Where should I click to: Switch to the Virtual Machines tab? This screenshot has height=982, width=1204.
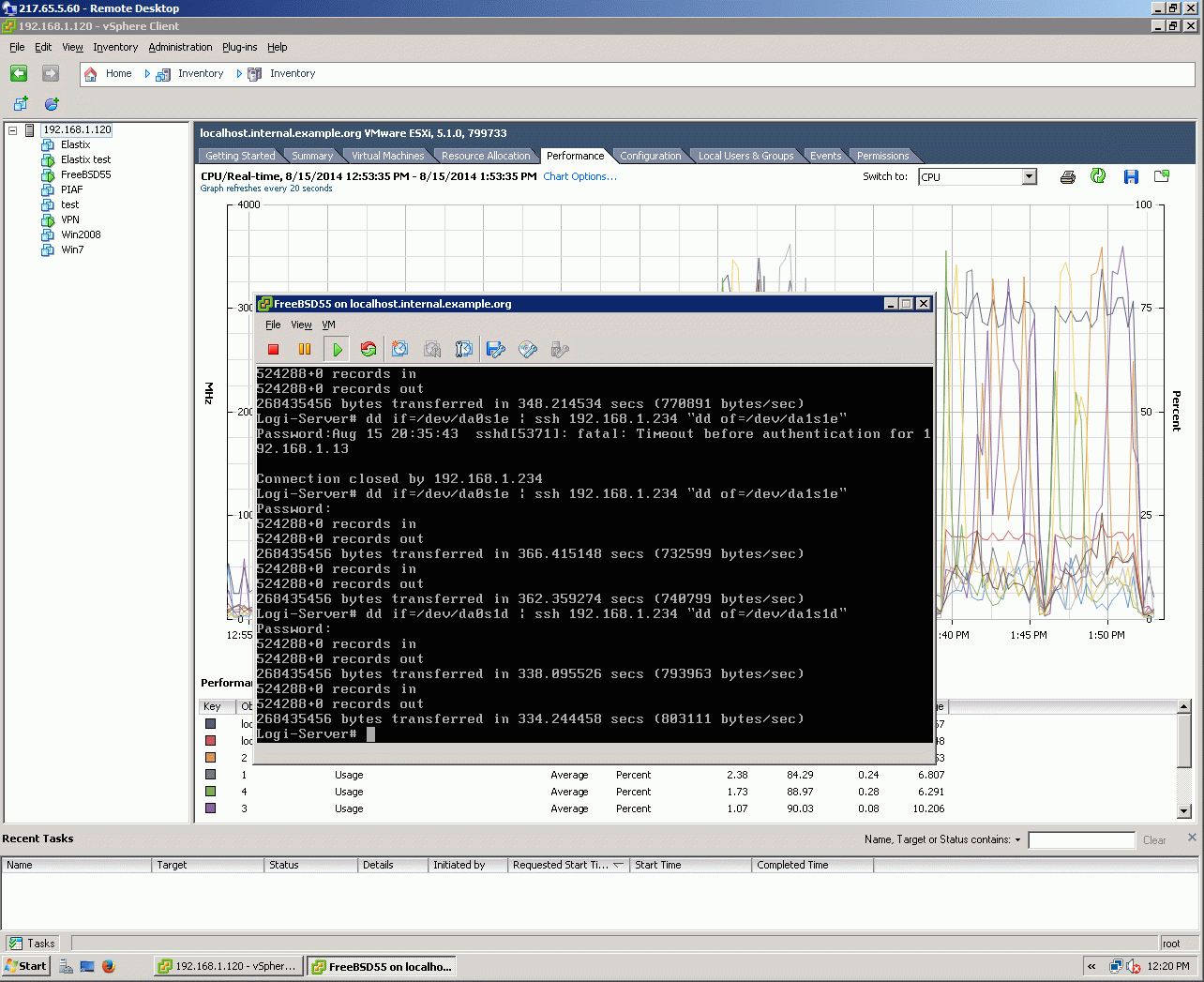[x=387, y=156]
